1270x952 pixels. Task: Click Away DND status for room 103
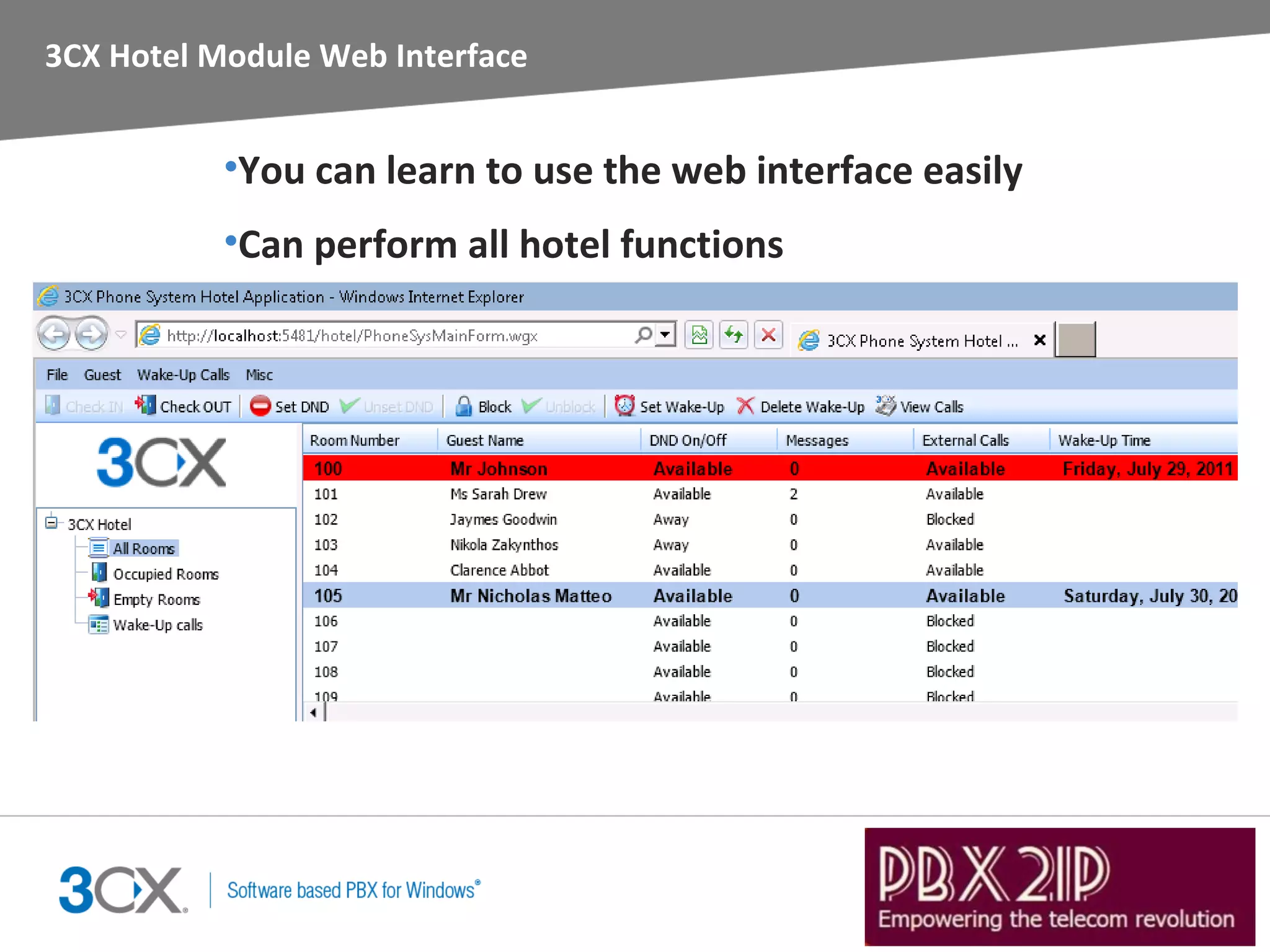coord(671,545)
